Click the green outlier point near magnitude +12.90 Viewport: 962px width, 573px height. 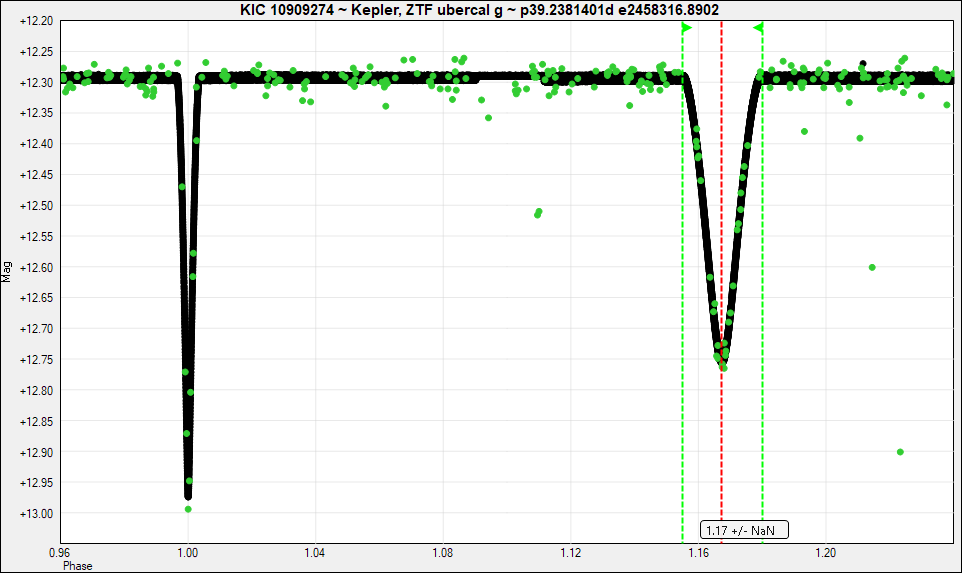point(900,452)
